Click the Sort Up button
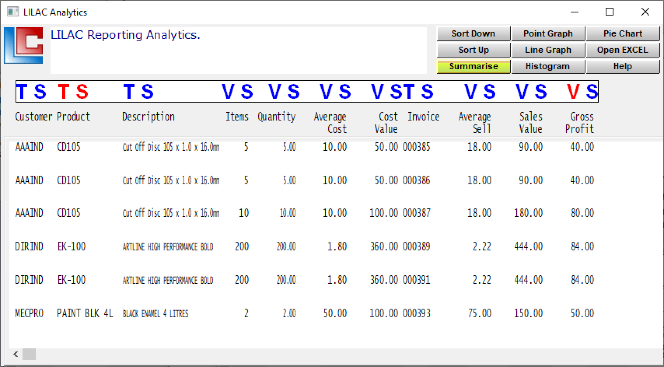The height and width of the screenshot is (367, 664). [473, 50]
